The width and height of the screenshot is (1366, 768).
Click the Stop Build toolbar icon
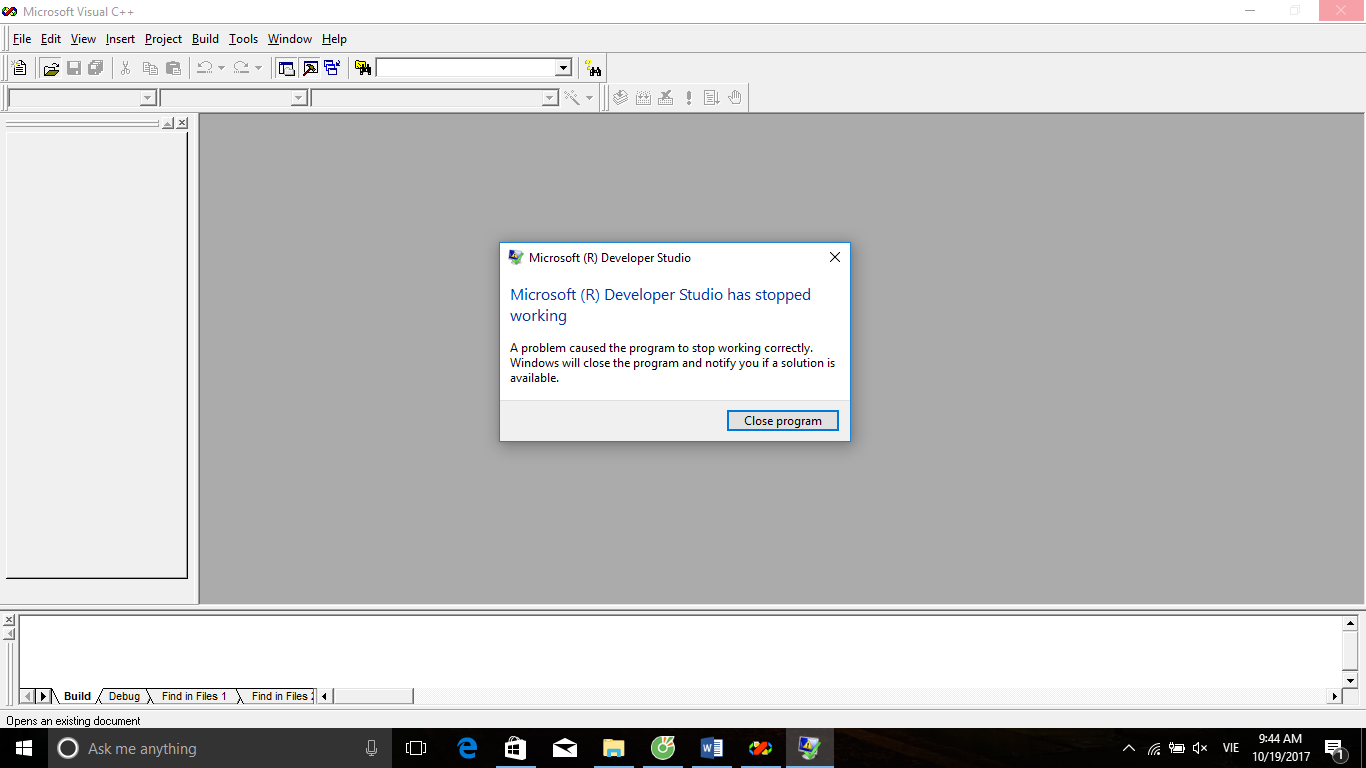tap(666, 98)
